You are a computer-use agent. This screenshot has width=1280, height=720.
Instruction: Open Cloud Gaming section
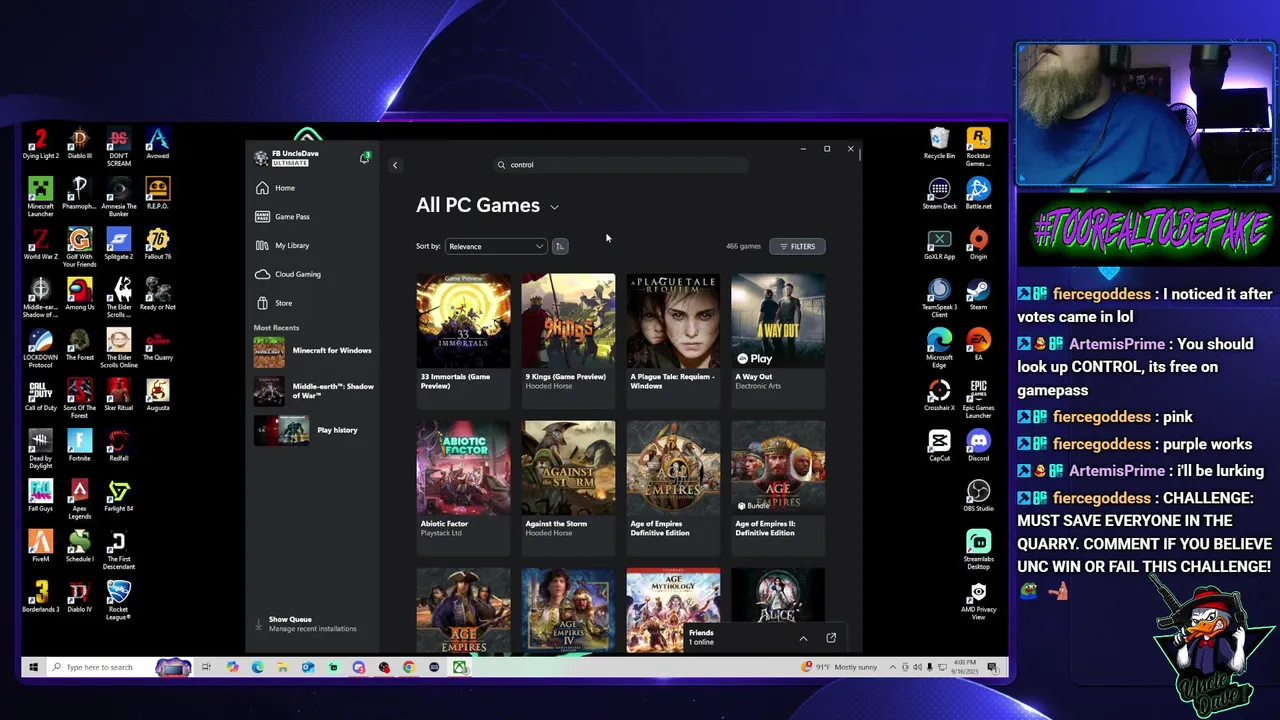coord(288,274)
